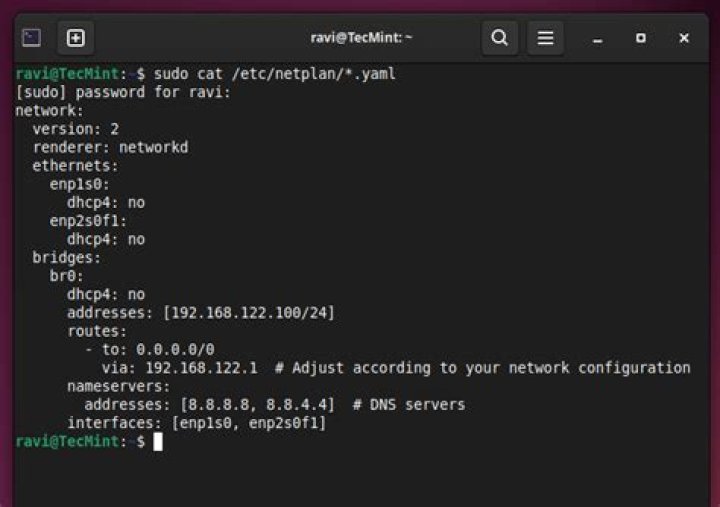
Task: Click the version: 2 line
Action: click(x=76, y=129)
